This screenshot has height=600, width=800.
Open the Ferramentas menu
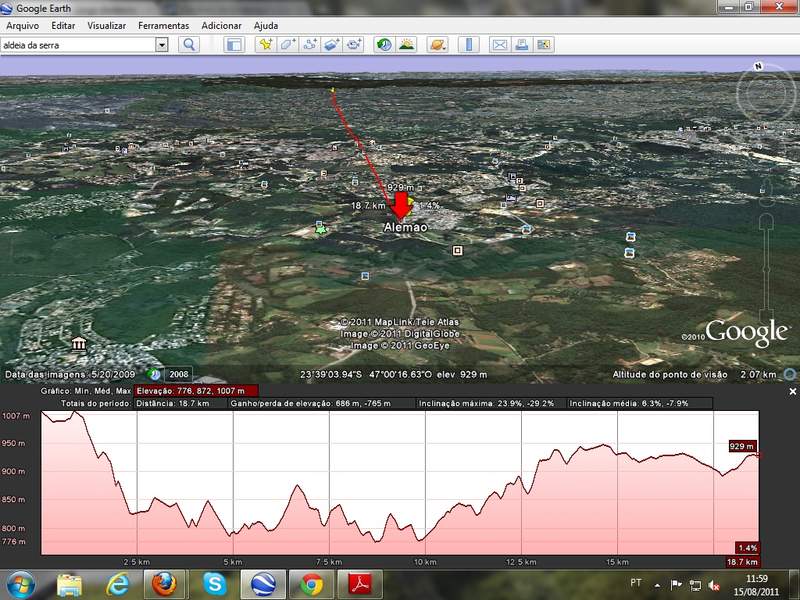(164, 26)
